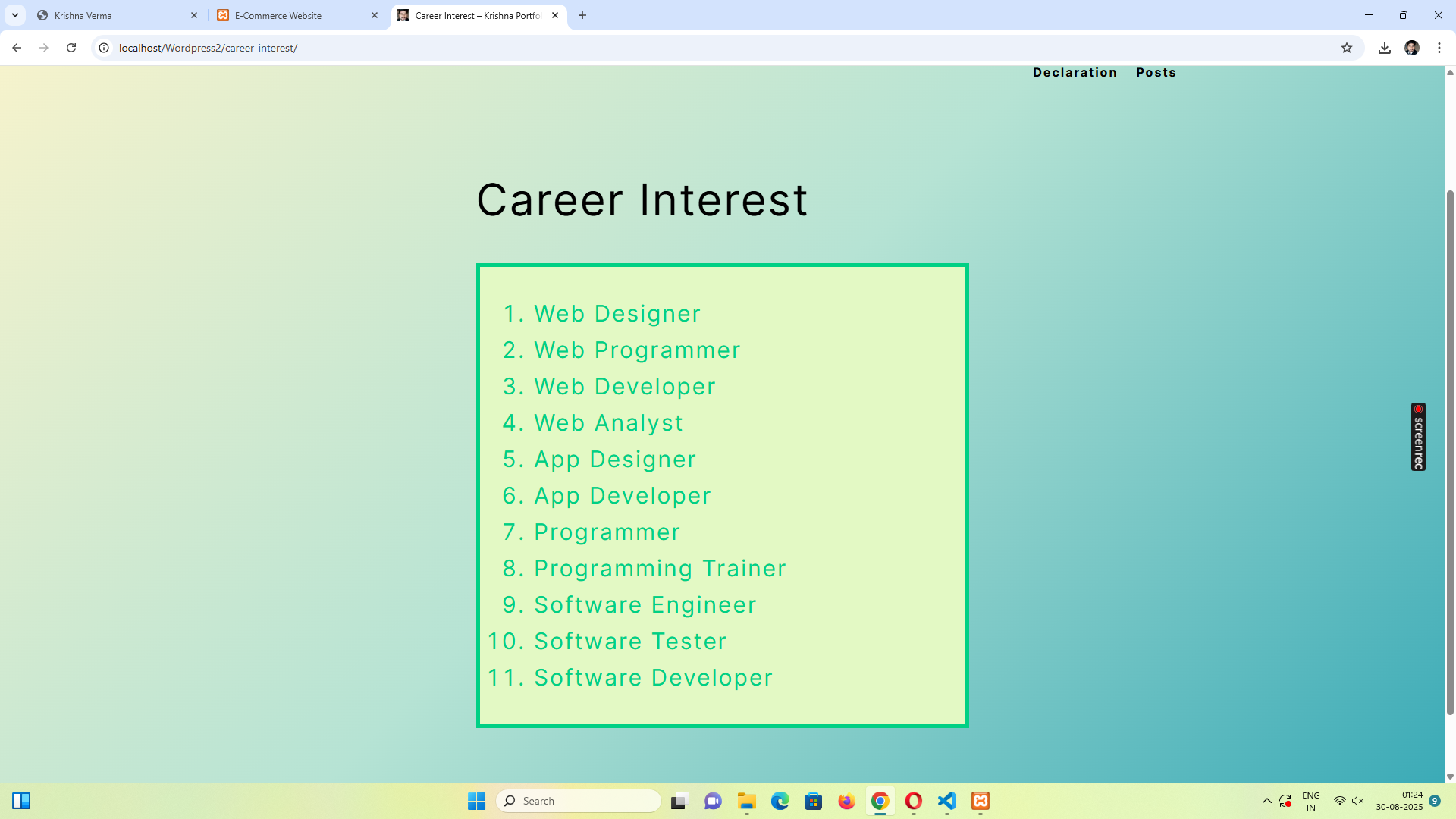Click the Chrome taskbar icon
The width and height of the screenshot is (1456, 819).
(880, 801)
